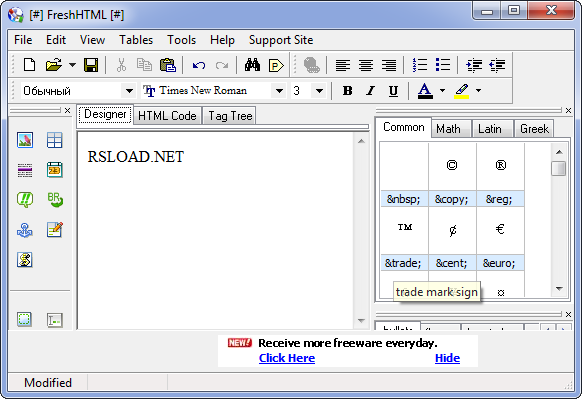Open the View menu
Screen dimensions: 582x399
[92, 40]
